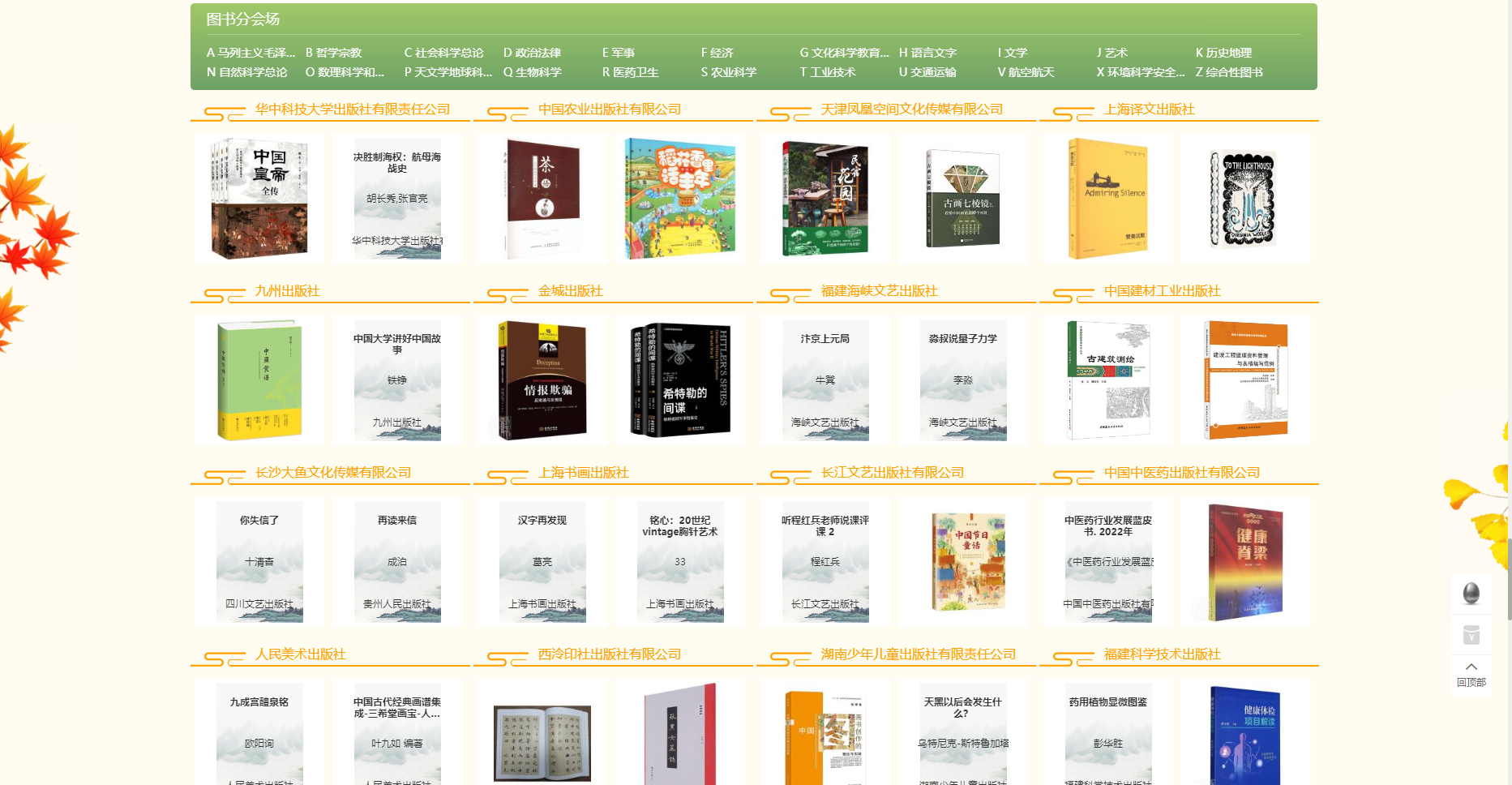This screenshot has height=785, width=1512.
Task: Open 九州出版社 publisher section link
Action: [x=287, y=291]
